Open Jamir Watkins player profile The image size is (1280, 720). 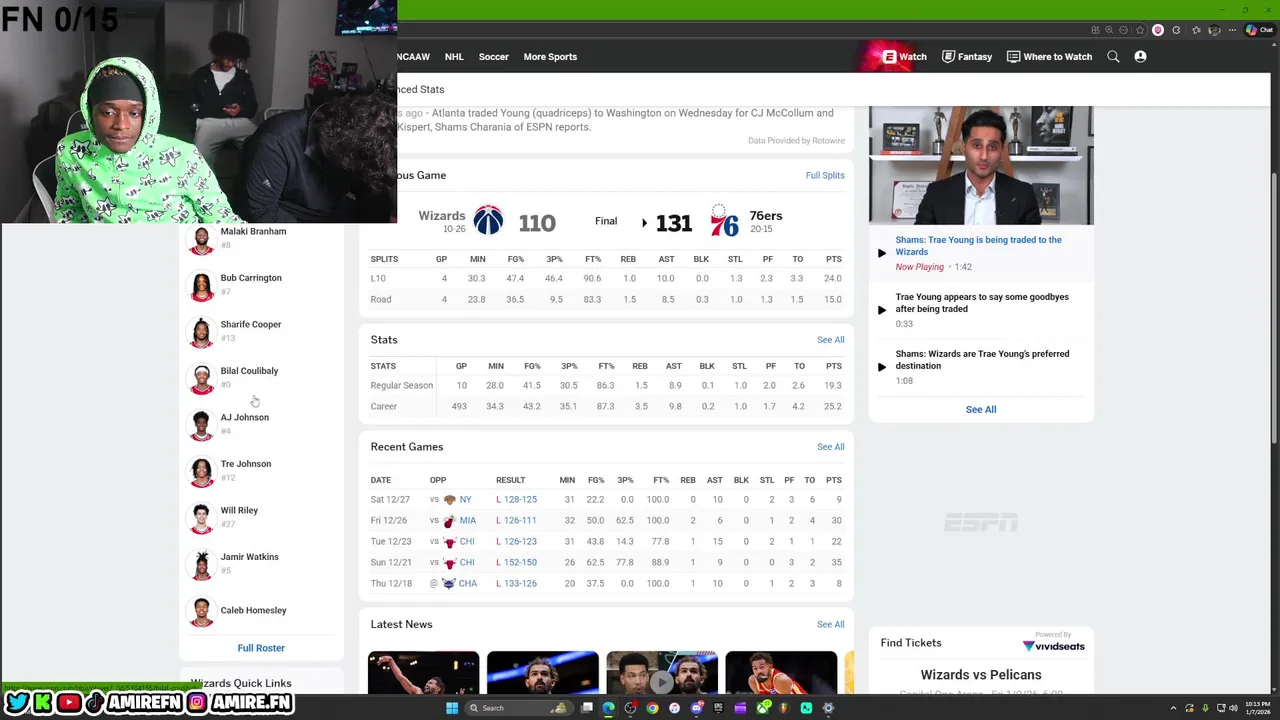click(249, 557)
